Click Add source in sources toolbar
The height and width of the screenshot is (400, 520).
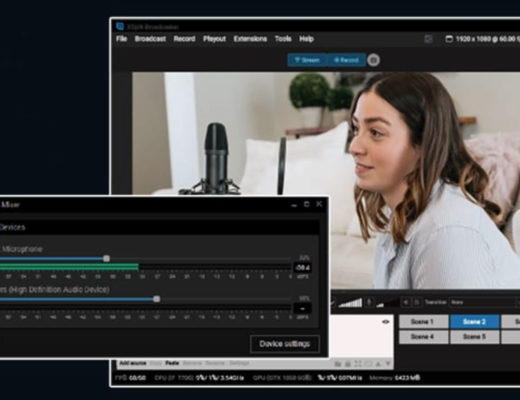[x=133, y=363]
